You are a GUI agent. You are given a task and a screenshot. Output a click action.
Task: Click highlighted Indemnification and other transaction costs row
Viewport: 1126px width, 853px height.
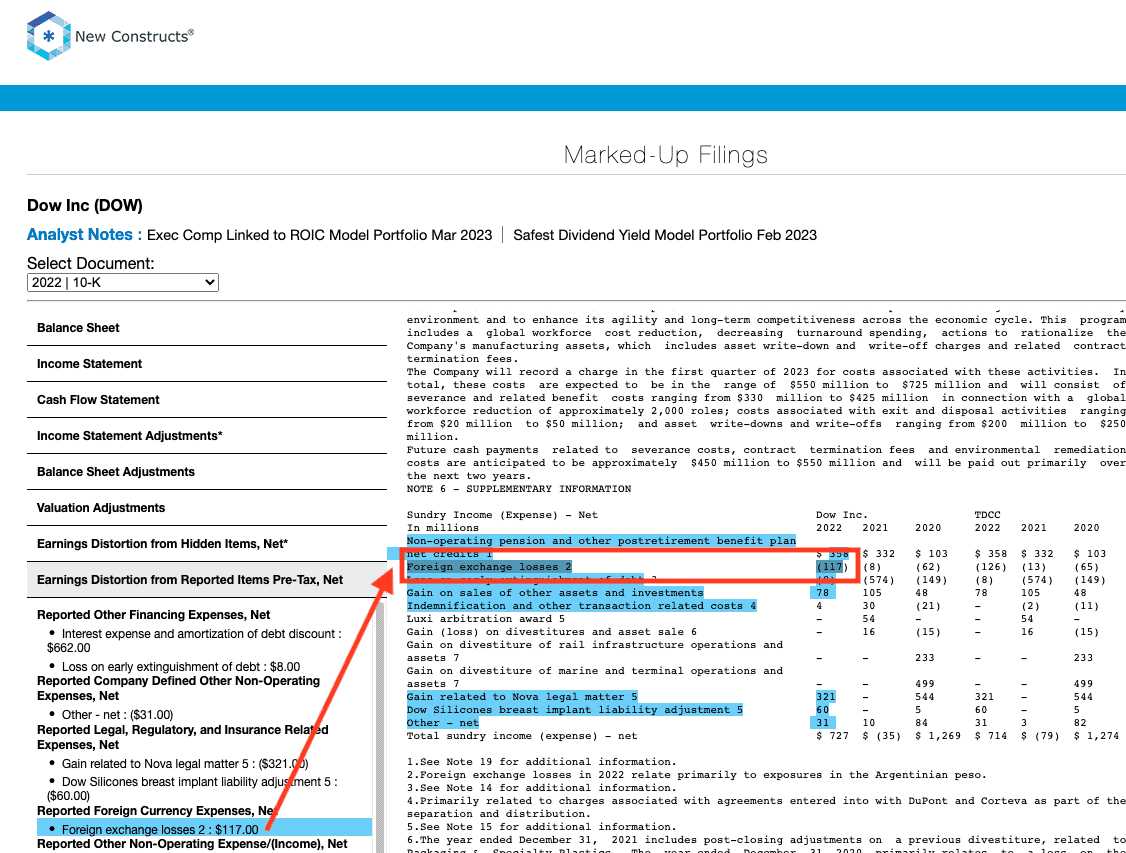click(582, 605)
